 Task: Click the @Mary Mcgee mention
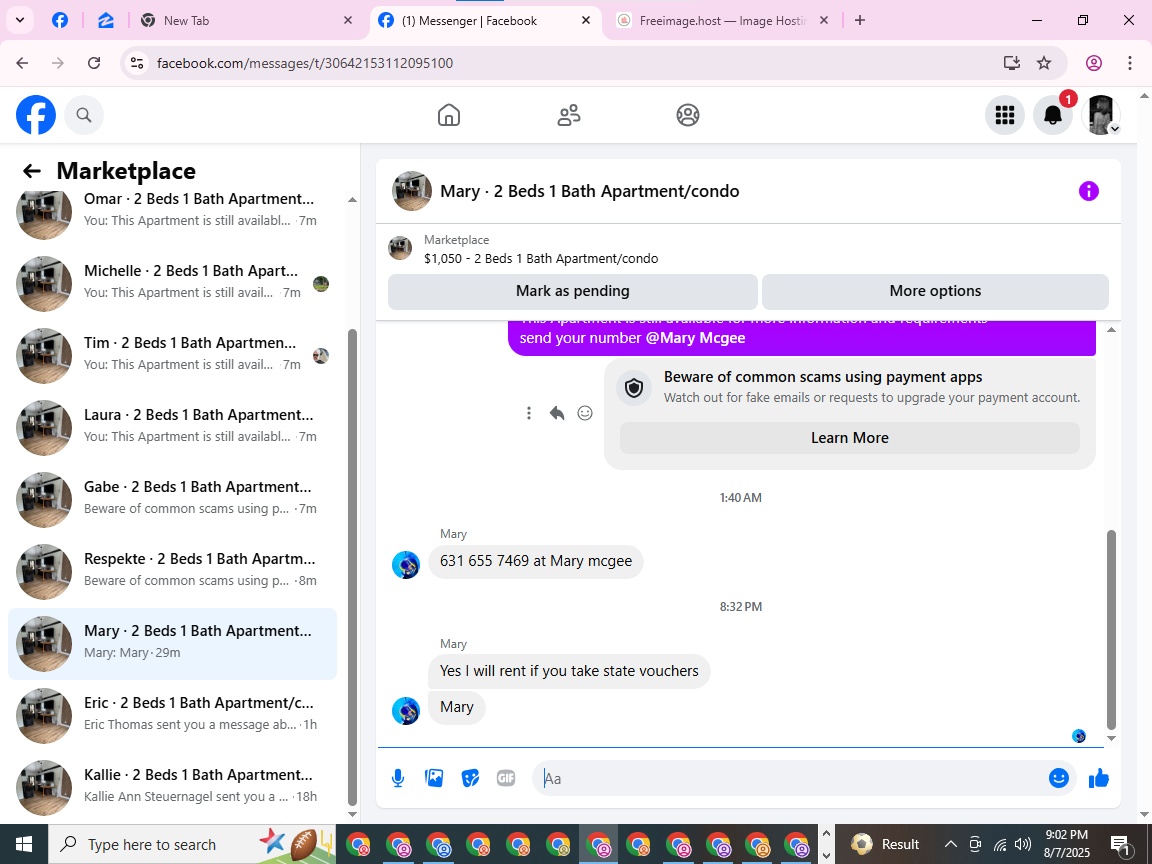[x=695, y=338]
